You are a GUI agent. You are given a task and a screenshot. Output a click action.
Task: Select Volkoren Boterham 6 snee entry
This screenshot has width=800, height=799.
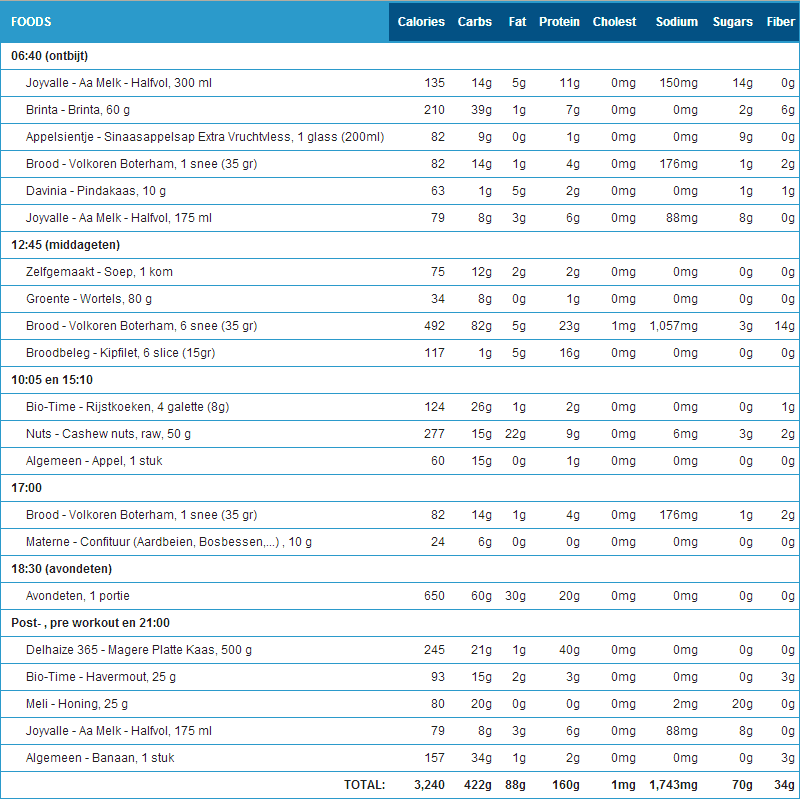(141, 326)
